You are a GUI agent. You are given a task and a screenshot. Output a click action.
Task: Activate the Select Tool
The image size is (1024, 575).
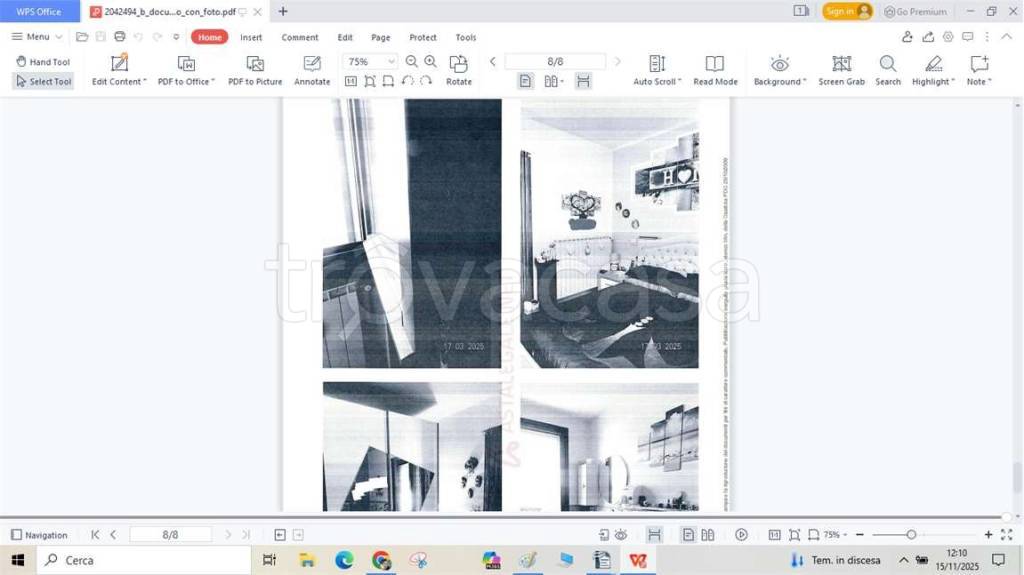tap(42, 82)
